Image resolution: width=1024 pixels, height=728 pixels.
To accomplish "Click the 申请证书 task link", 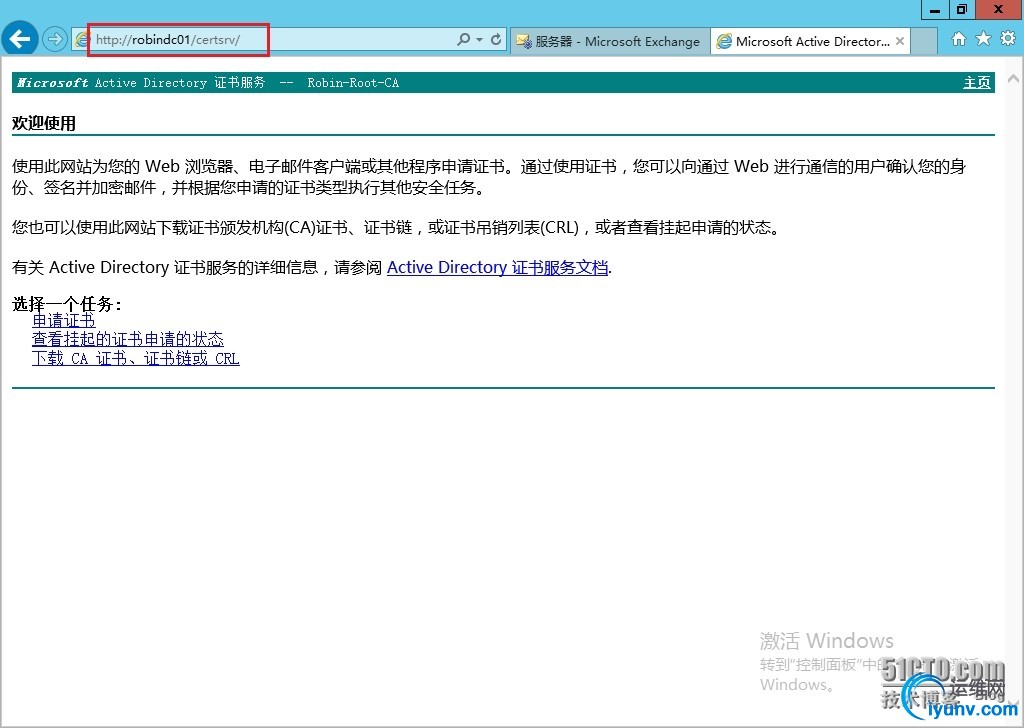I will click(x=64, y=321).
